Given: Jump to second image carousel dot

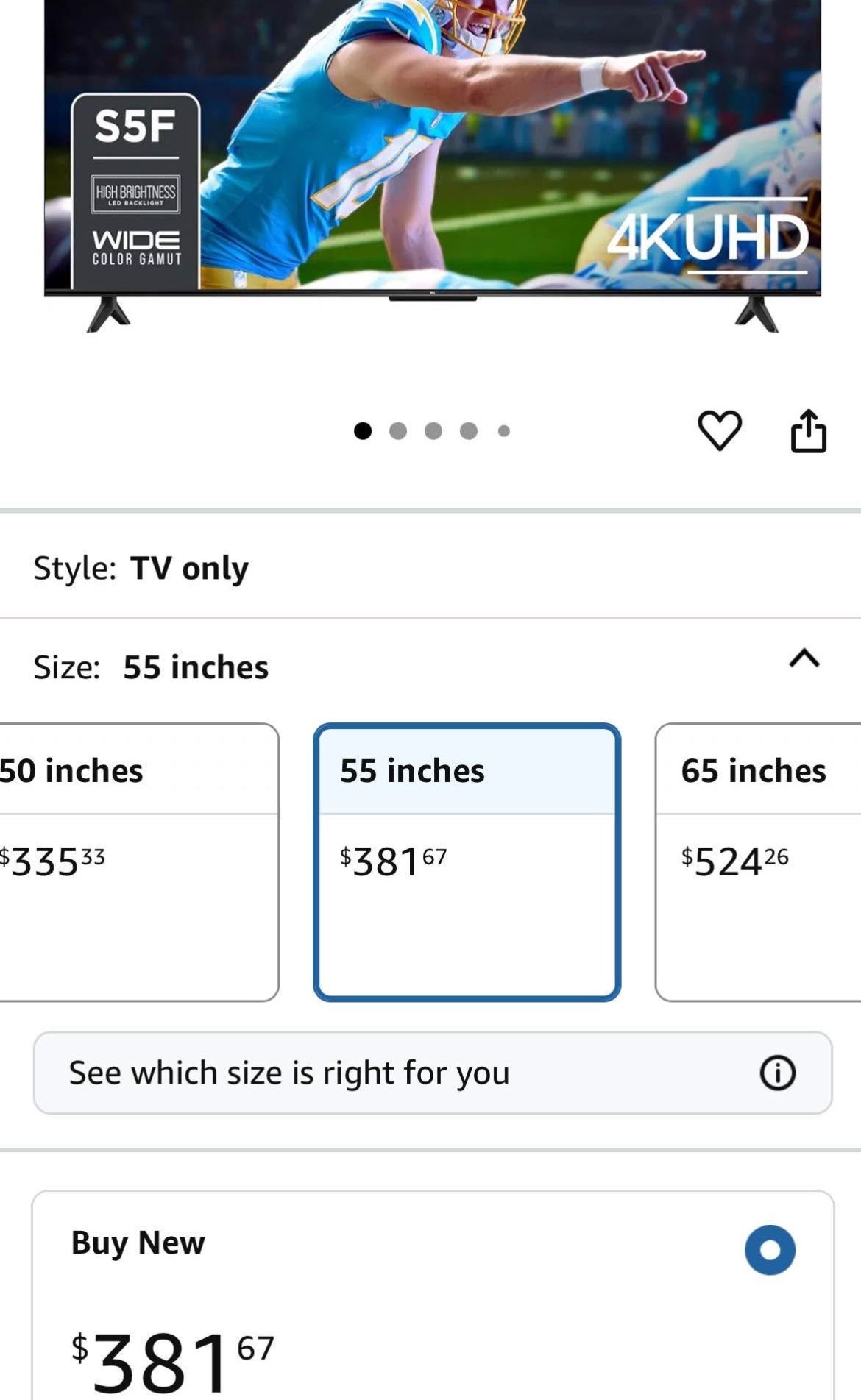Looking at the screenshot, I should pos(398,431).
